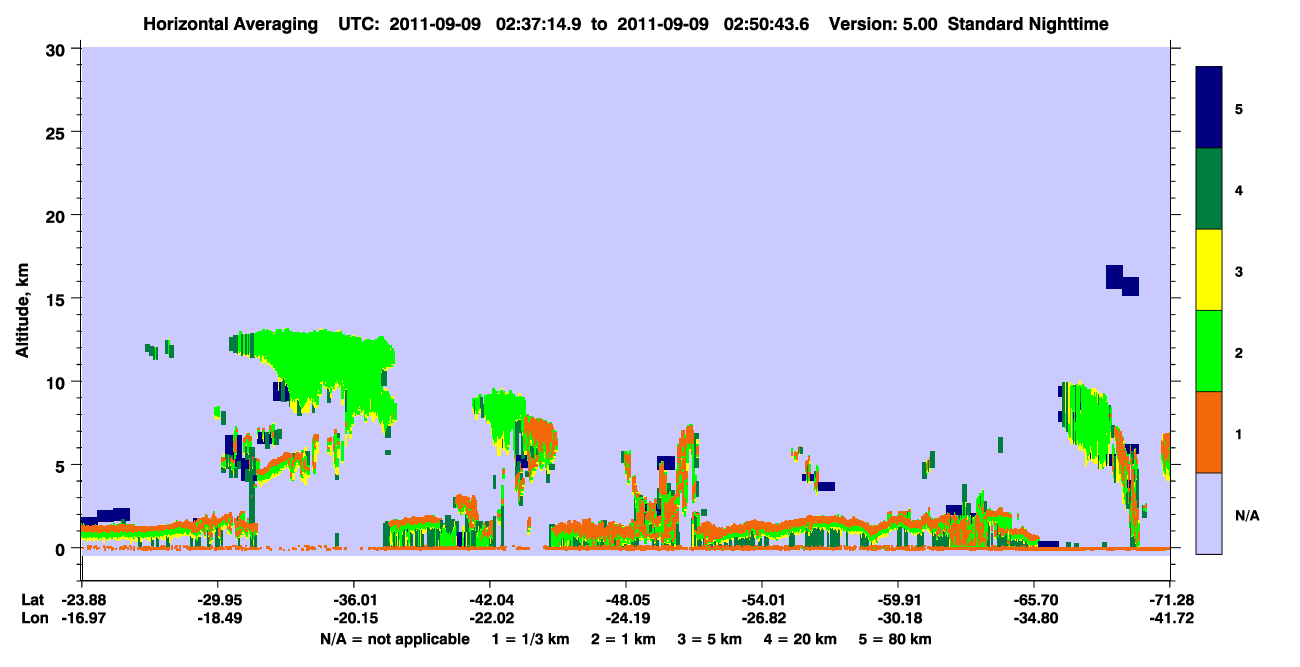1300x667 pixels.
Task: Click the dark blue color bar segment 5
Action: click(1209, 108)
